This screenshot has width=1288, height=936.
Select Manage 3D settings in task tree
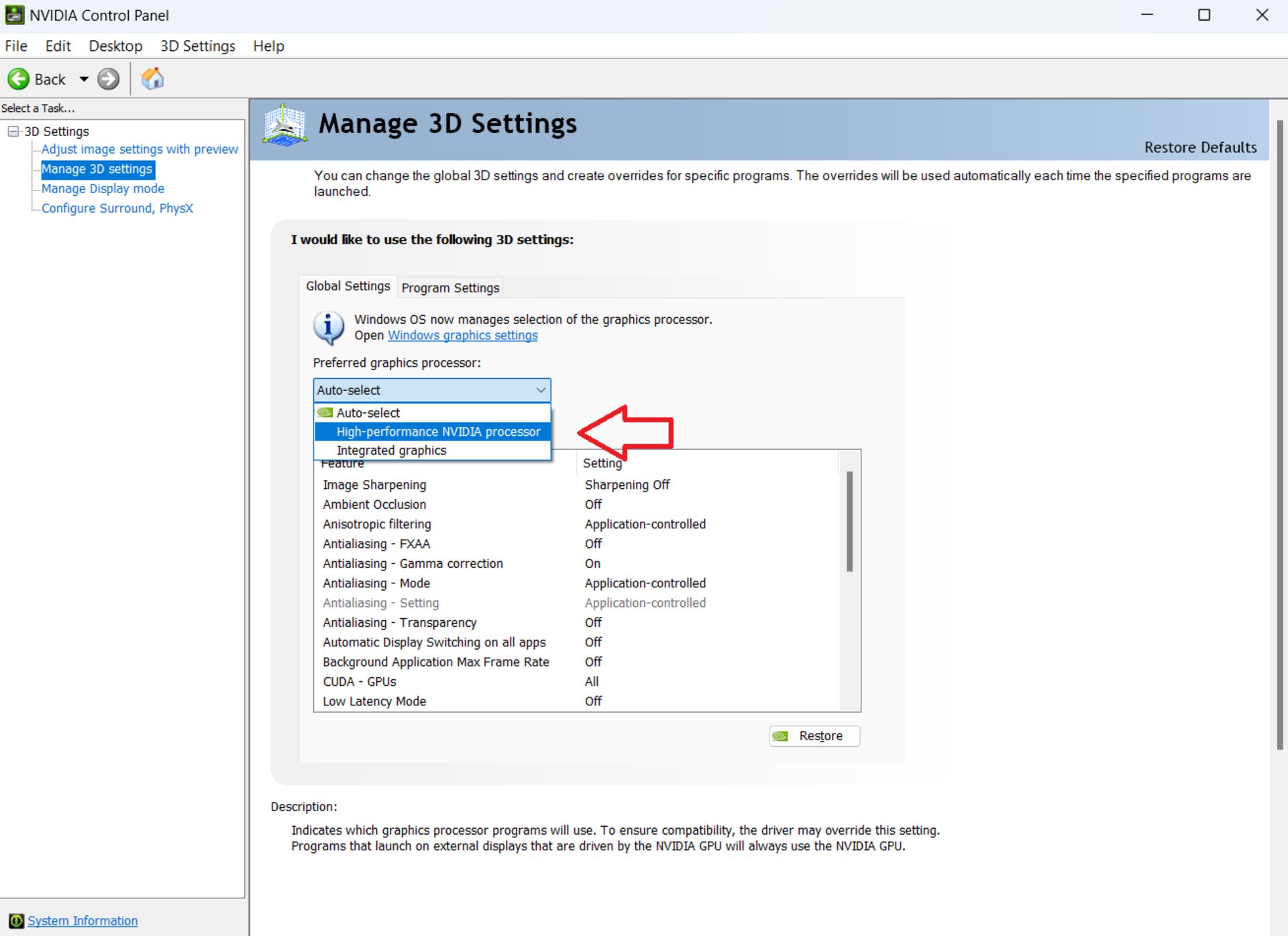click(97, 169)
